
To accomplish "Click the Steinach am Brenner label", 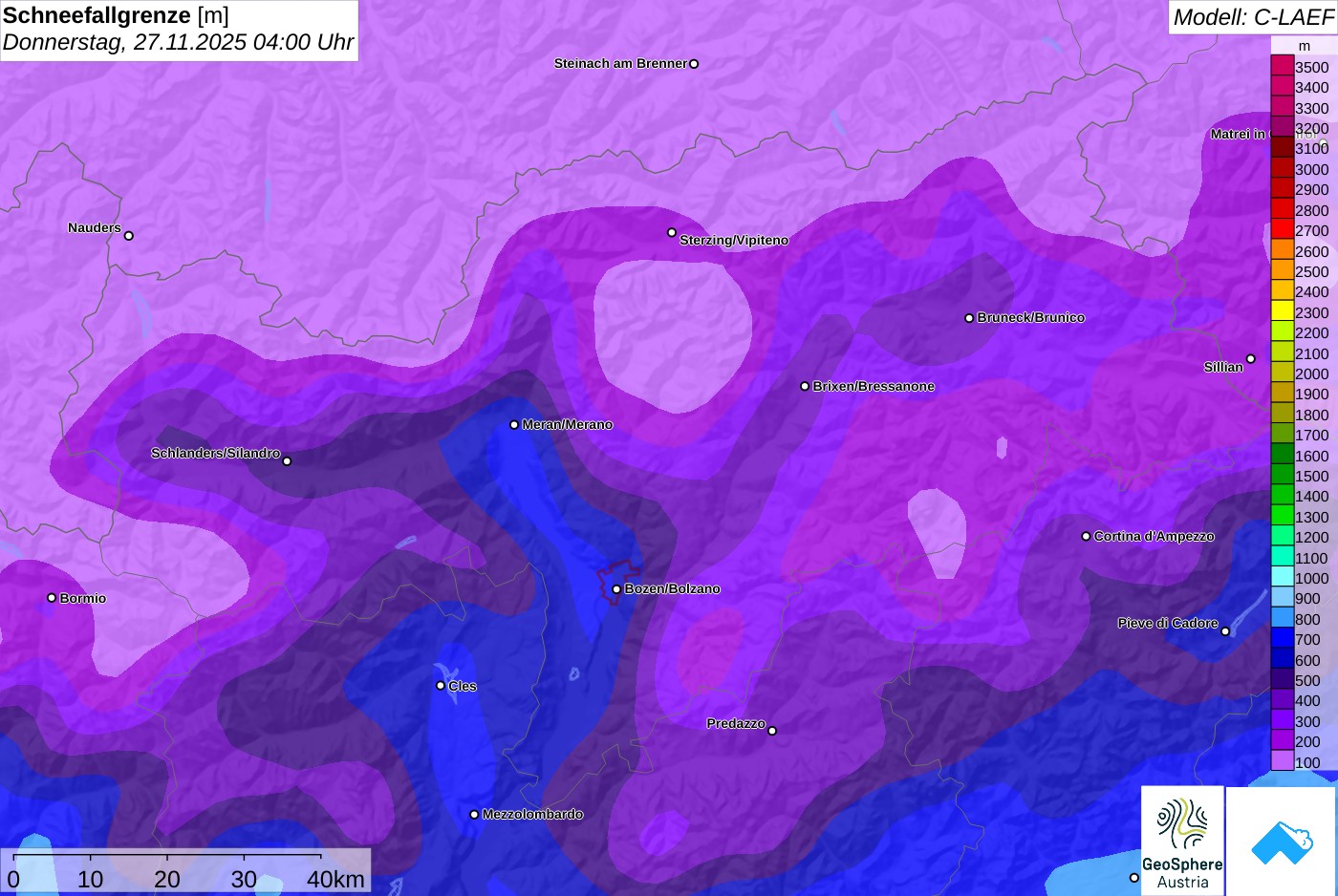I will pyautogui.click(x=620, y=64).
